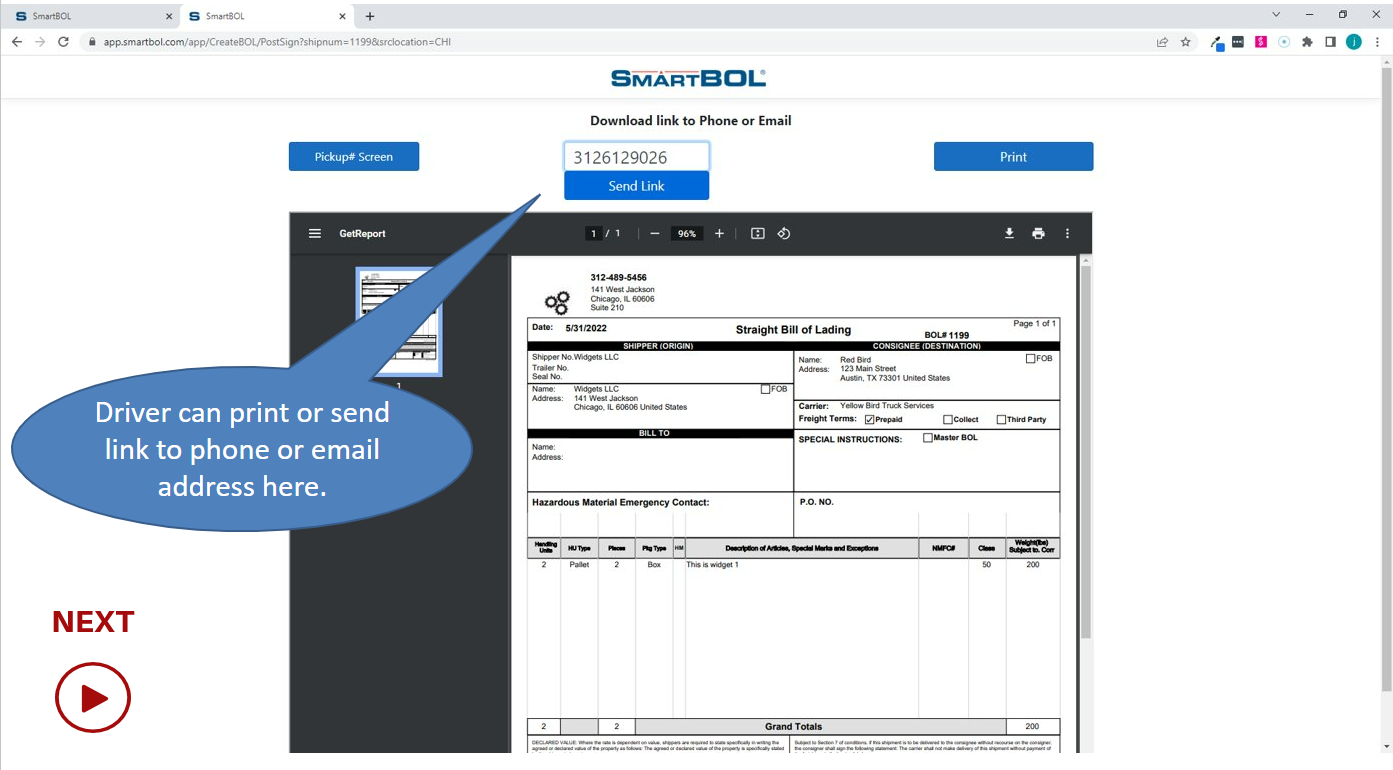Open a new browser tab
This screenshot has width=1393, height=770.
click(x=370, y=16)
